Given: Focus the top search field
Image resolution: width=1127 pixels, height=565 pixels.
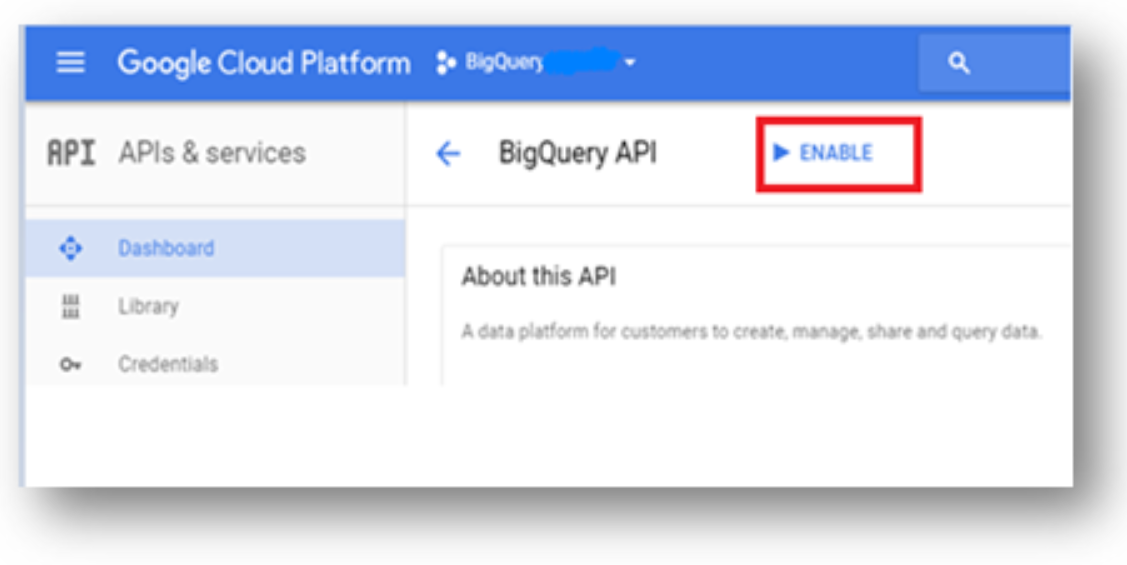Looking at the screenshot, I should (994, 63).
